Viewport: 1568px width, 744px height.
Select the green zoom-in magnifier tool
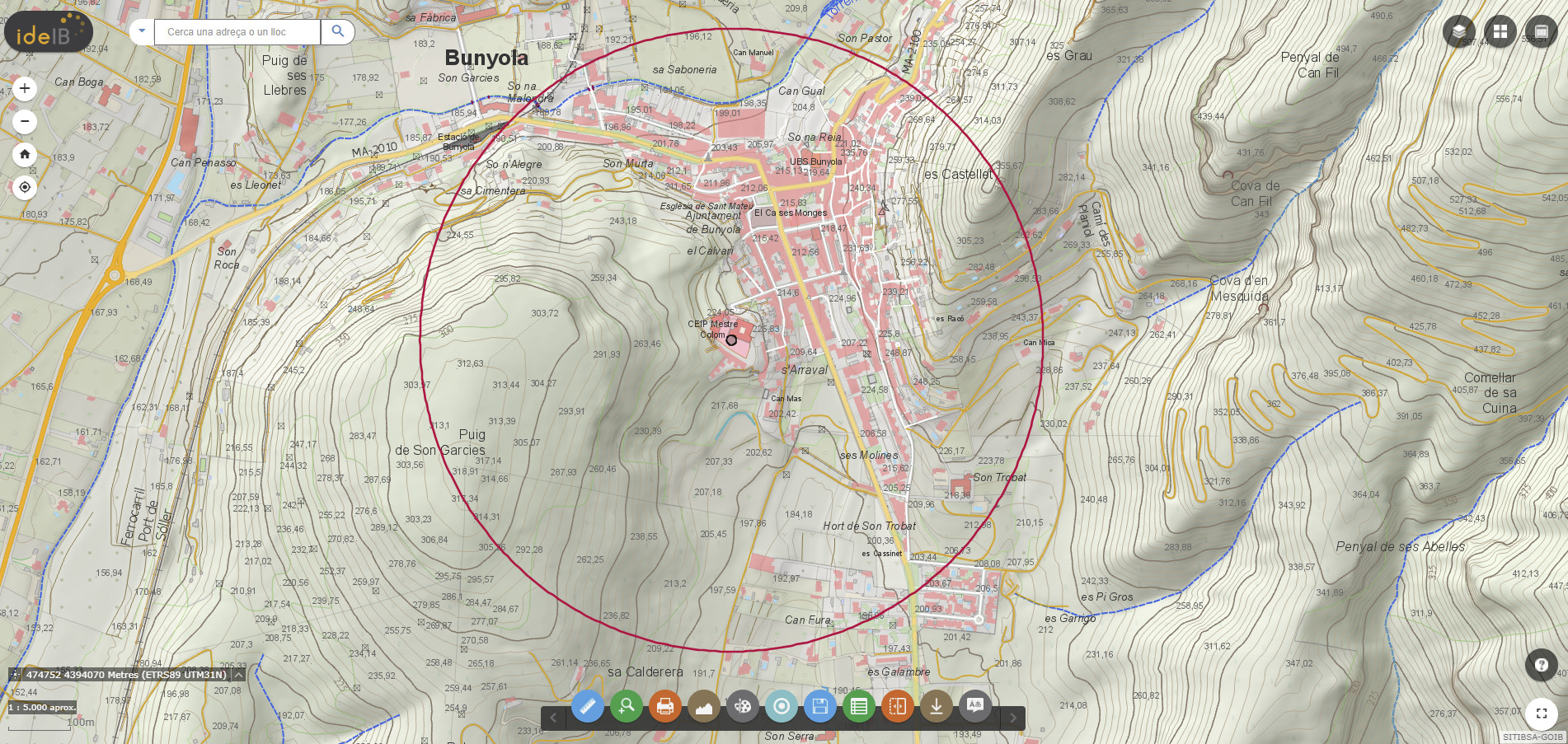[627, 706]
